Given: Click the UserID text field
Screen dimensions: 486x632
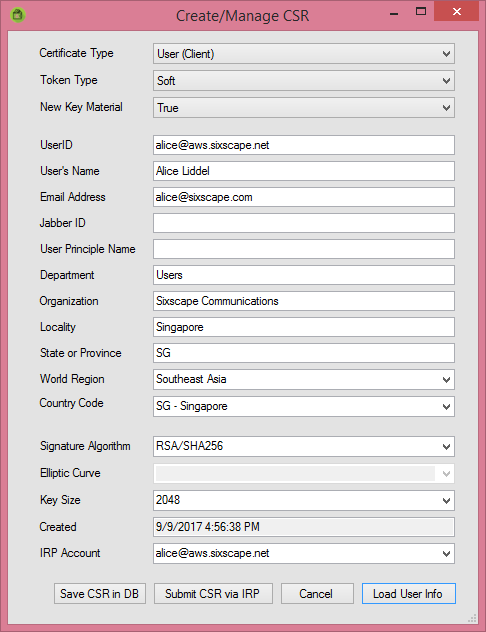Looking at the screenshot, I should (304, 145).
